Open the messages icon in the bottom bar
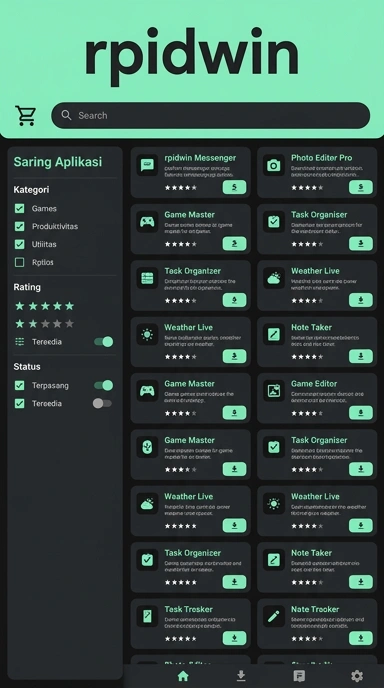 click(299, 676)
